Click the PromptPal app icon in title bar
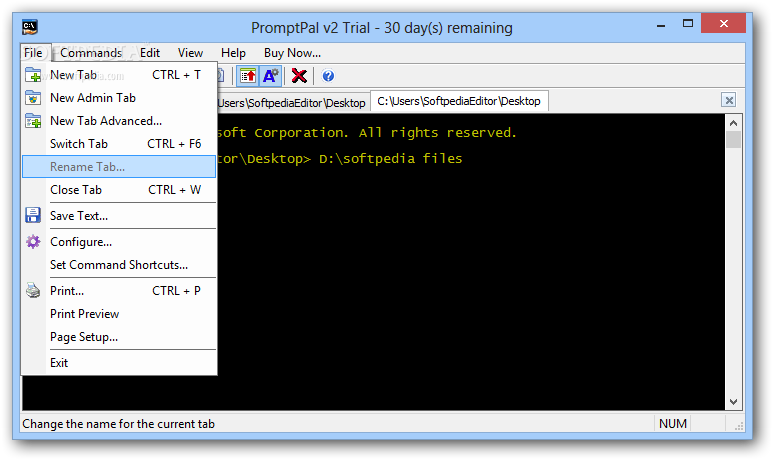This screenshot has width=773, height=460. (30, 27)
